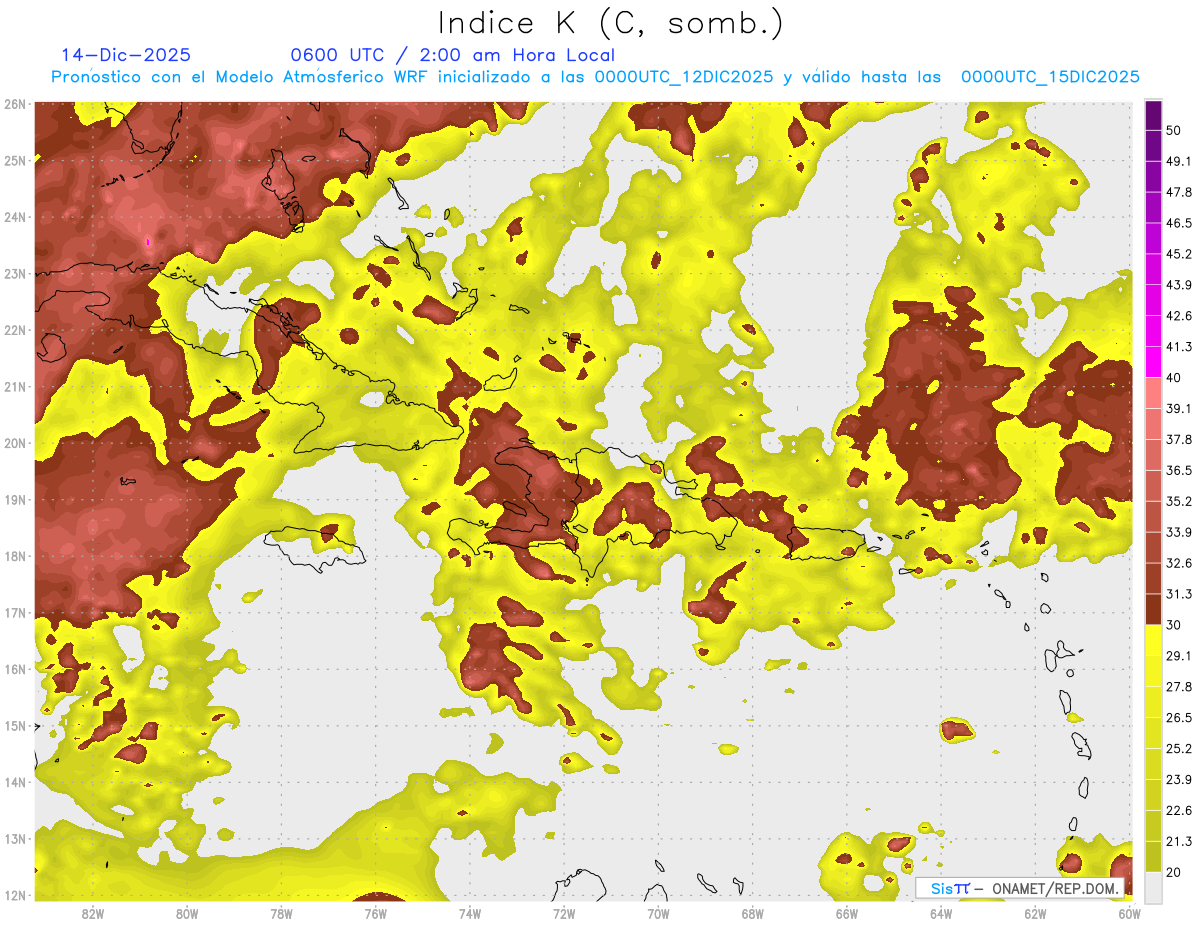Pick the dark brown colorbar segment between 30 and 31.3
The height and width of the screenshot is (927, 1200).
tap(1153, 609)
